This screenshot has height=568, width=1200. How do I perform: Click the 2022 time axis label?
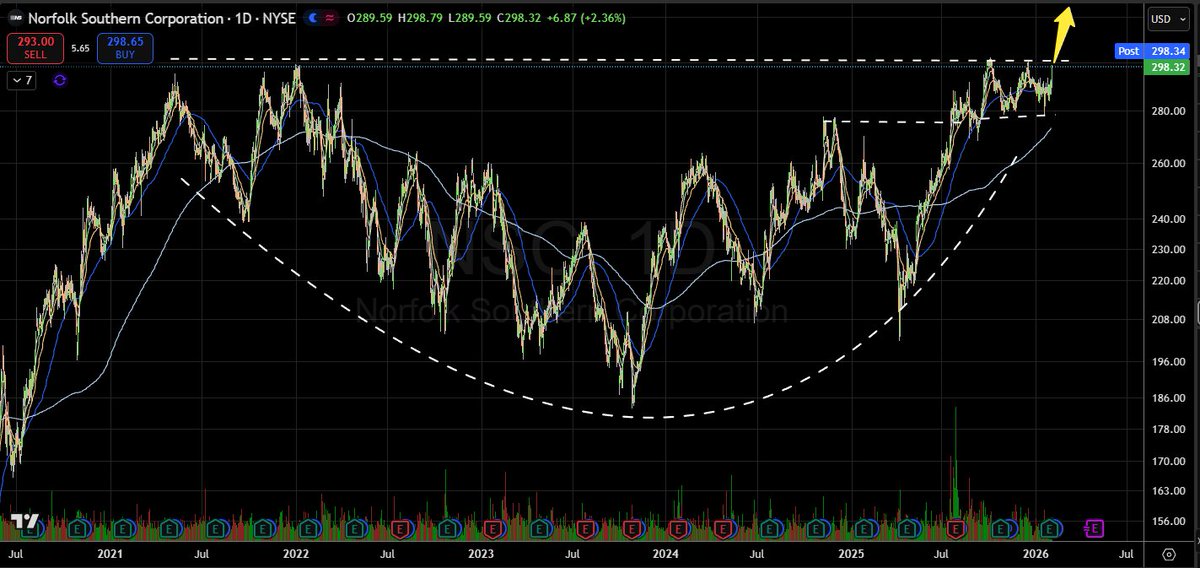pos(295,552)
